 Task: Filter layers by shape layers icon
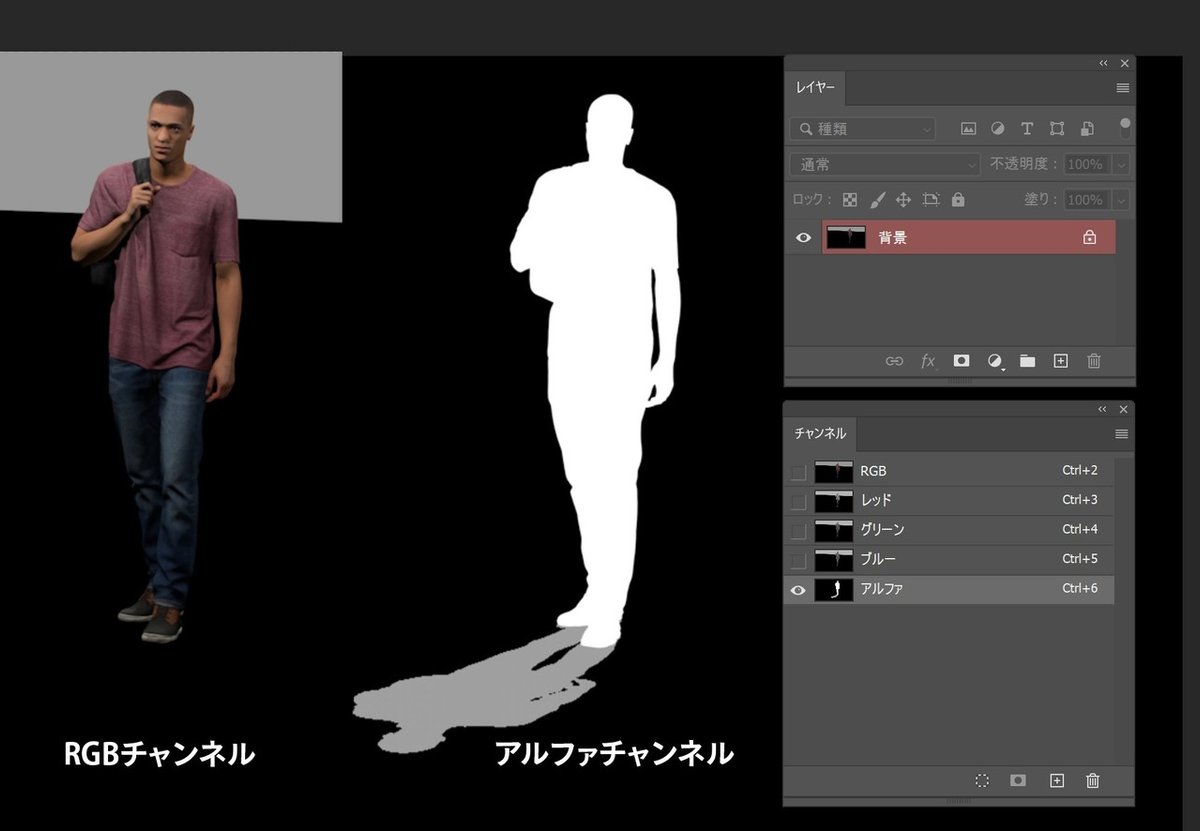coord(1057,129)
